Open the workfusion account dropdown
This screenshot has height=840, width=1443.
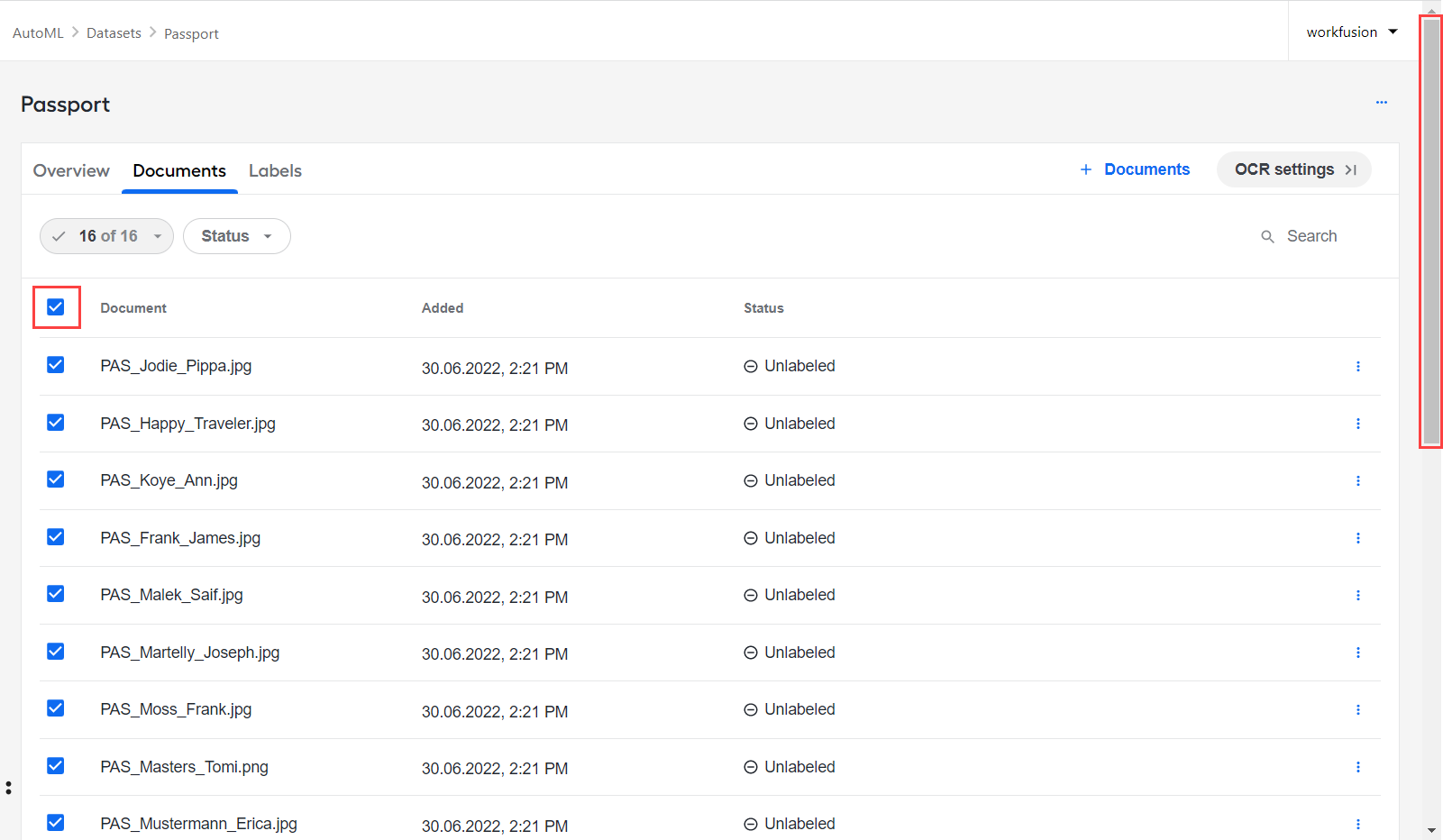1352,32
